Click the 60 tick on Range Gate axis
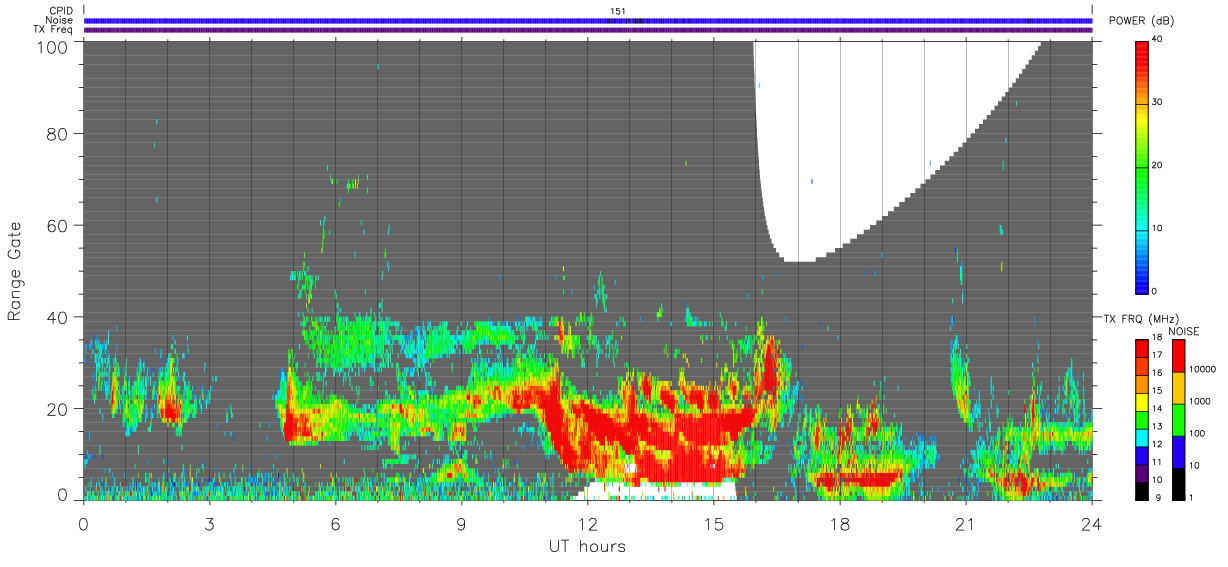The height and width of the screenshot is (567, 1228). (x=56, y=225)
